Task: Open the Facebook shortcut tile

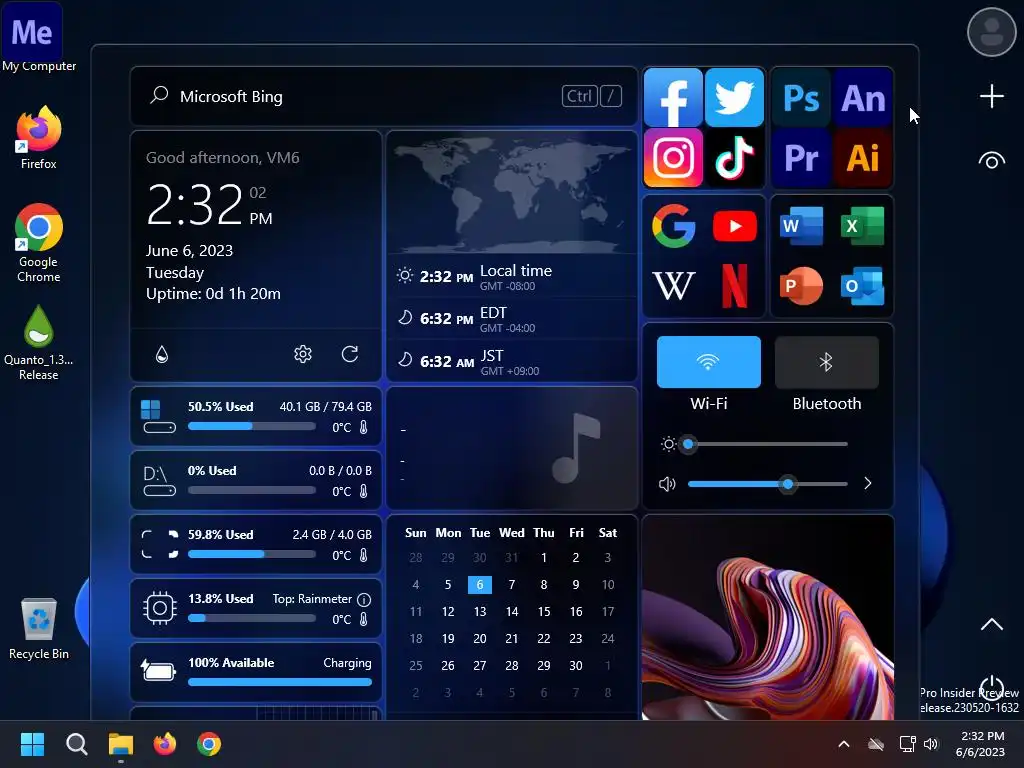Action: pos(673,97)
